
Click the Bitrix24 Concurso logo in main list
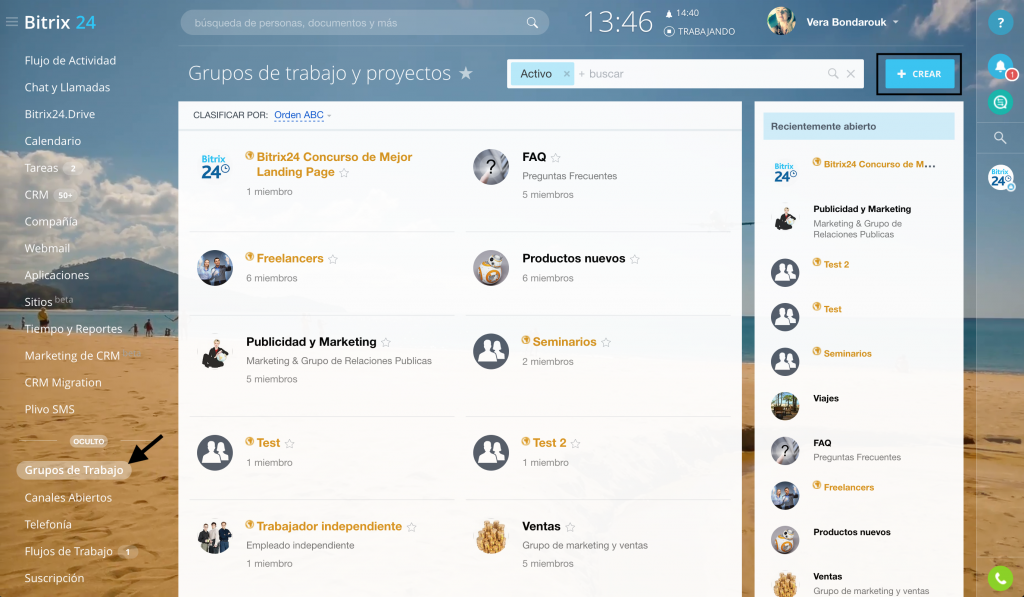coord(215,168)
